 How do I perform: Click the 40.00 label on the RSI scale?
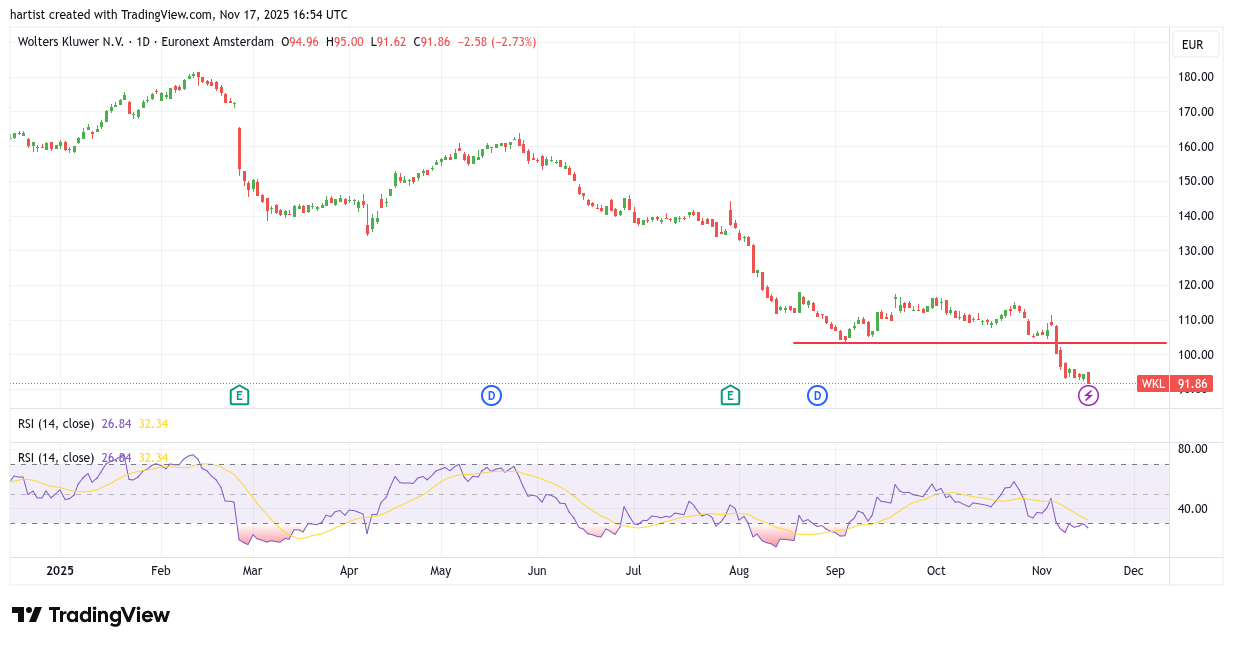(x=1192, y=509)
